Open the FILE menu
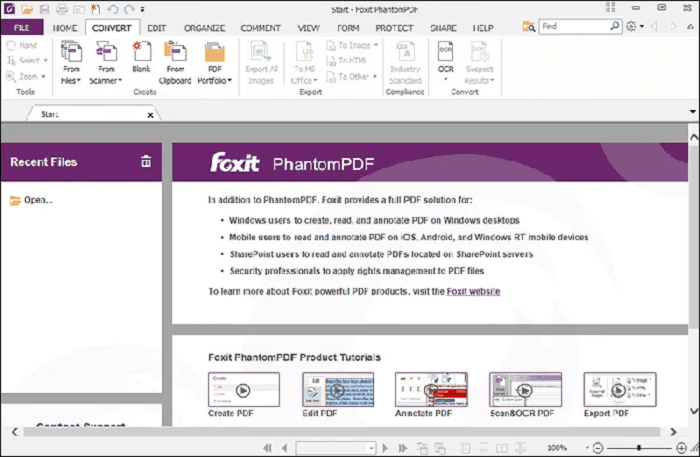700x457 pixels. tap(22, 28)
